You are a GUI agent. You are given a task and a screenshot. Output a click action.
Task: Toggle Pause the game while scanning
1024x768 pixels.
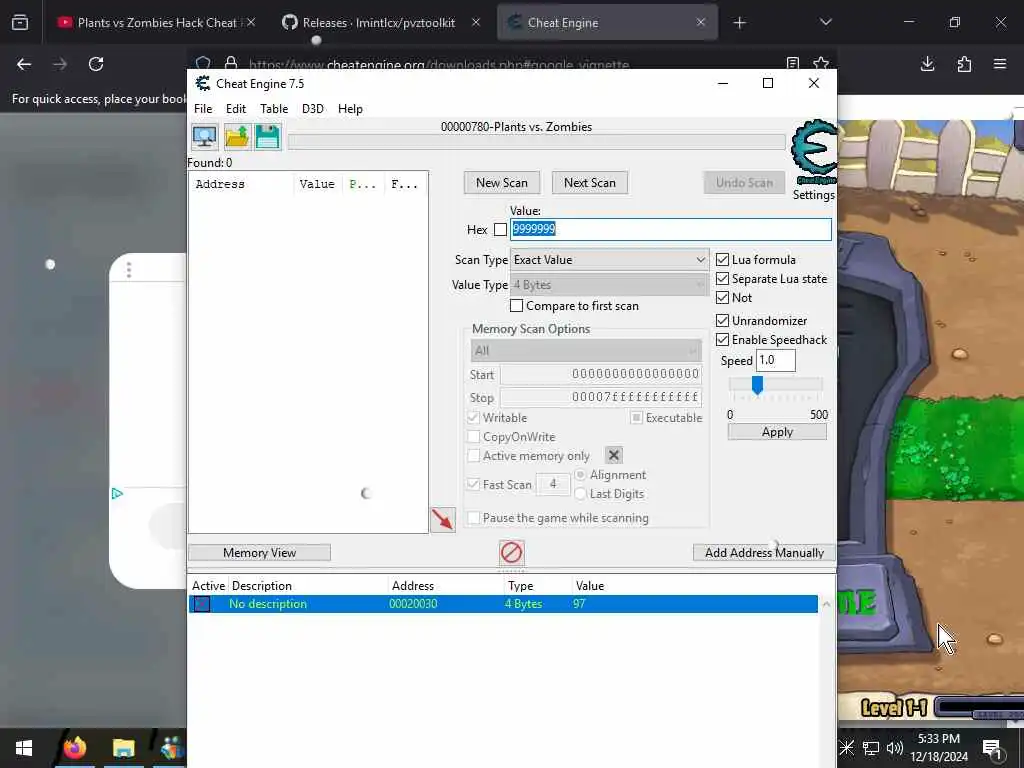click(x=474, y=517)
